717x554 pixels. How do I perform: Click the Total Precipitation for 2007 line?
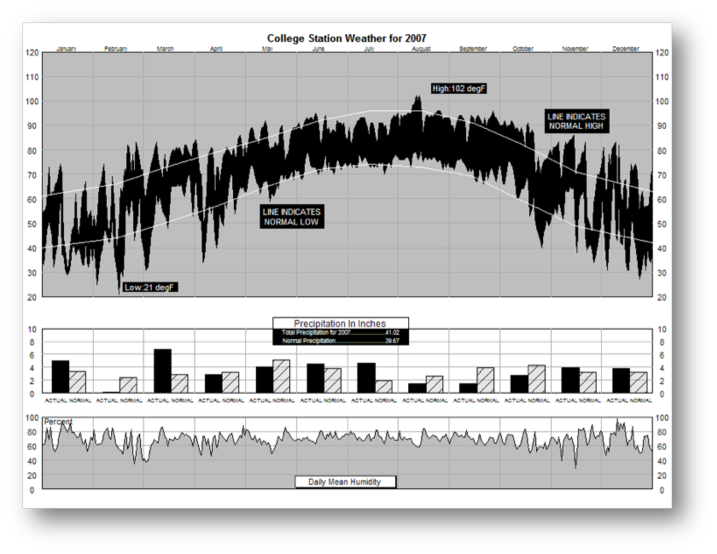click(341, 332)
